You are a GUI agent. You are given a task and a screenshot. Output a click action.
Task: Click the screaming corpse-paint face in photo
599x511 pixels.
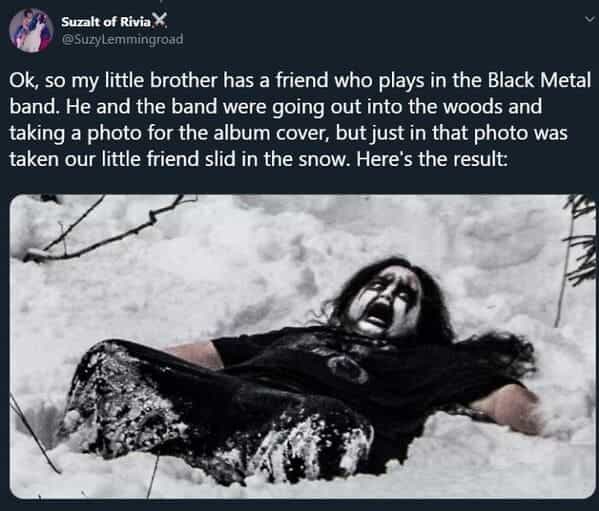pos(384,302)
